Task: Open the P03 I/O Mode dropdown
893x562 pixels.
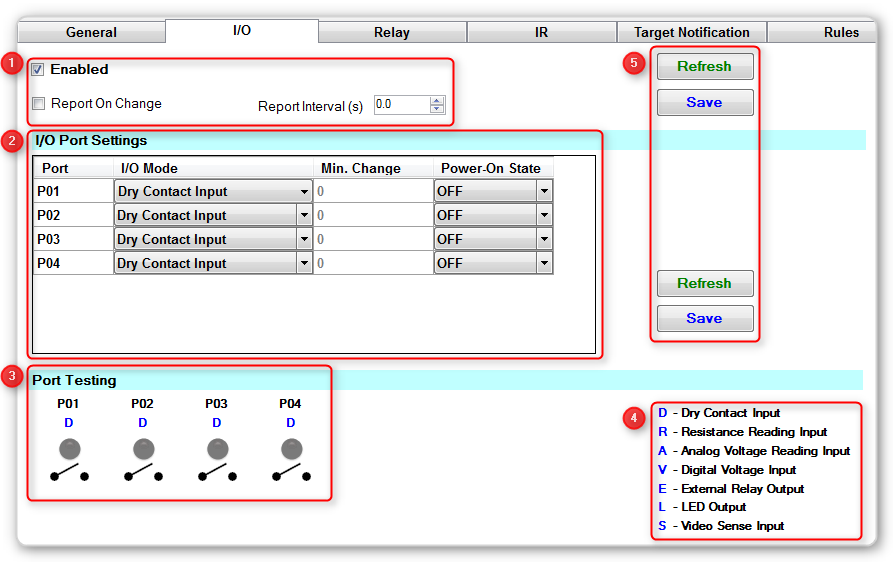Action: tap(304, 240)
